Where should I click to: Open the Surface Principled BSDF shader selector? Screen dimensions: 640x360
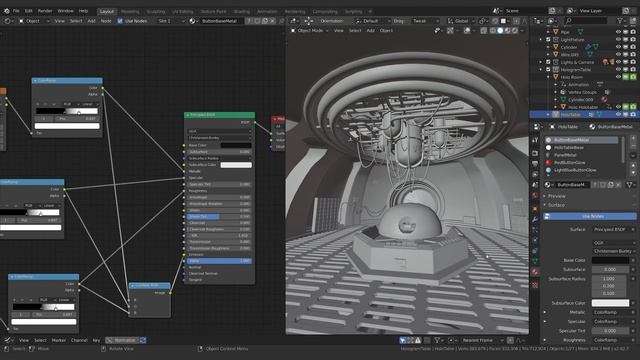pyautogui.click(x=611, y=229)
